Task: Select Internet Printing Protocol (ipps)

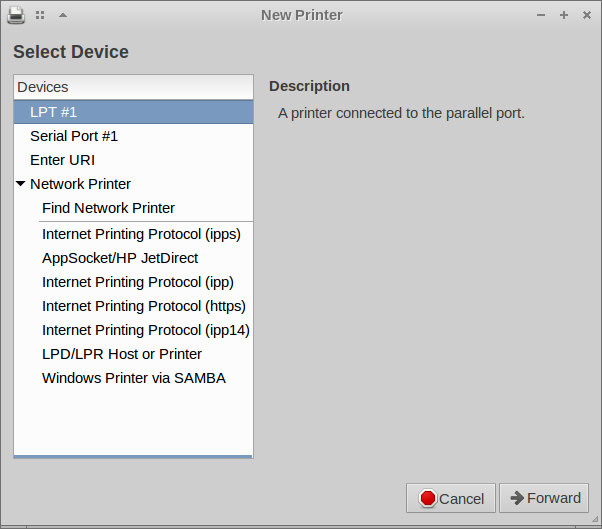Action: [141, 234]
